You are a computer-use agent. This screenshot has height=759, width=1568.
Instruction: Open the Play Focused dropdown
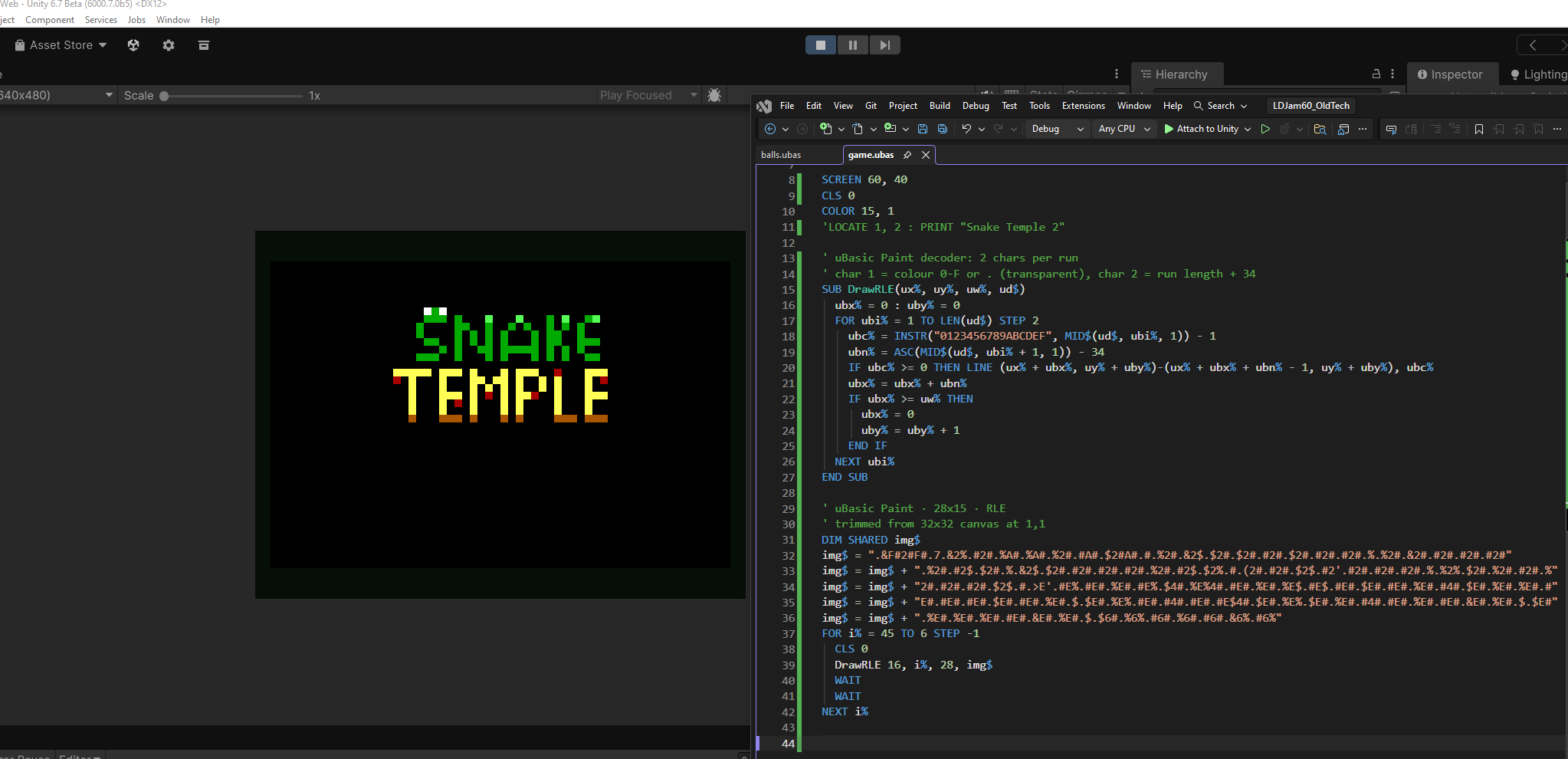click(648, 95)
